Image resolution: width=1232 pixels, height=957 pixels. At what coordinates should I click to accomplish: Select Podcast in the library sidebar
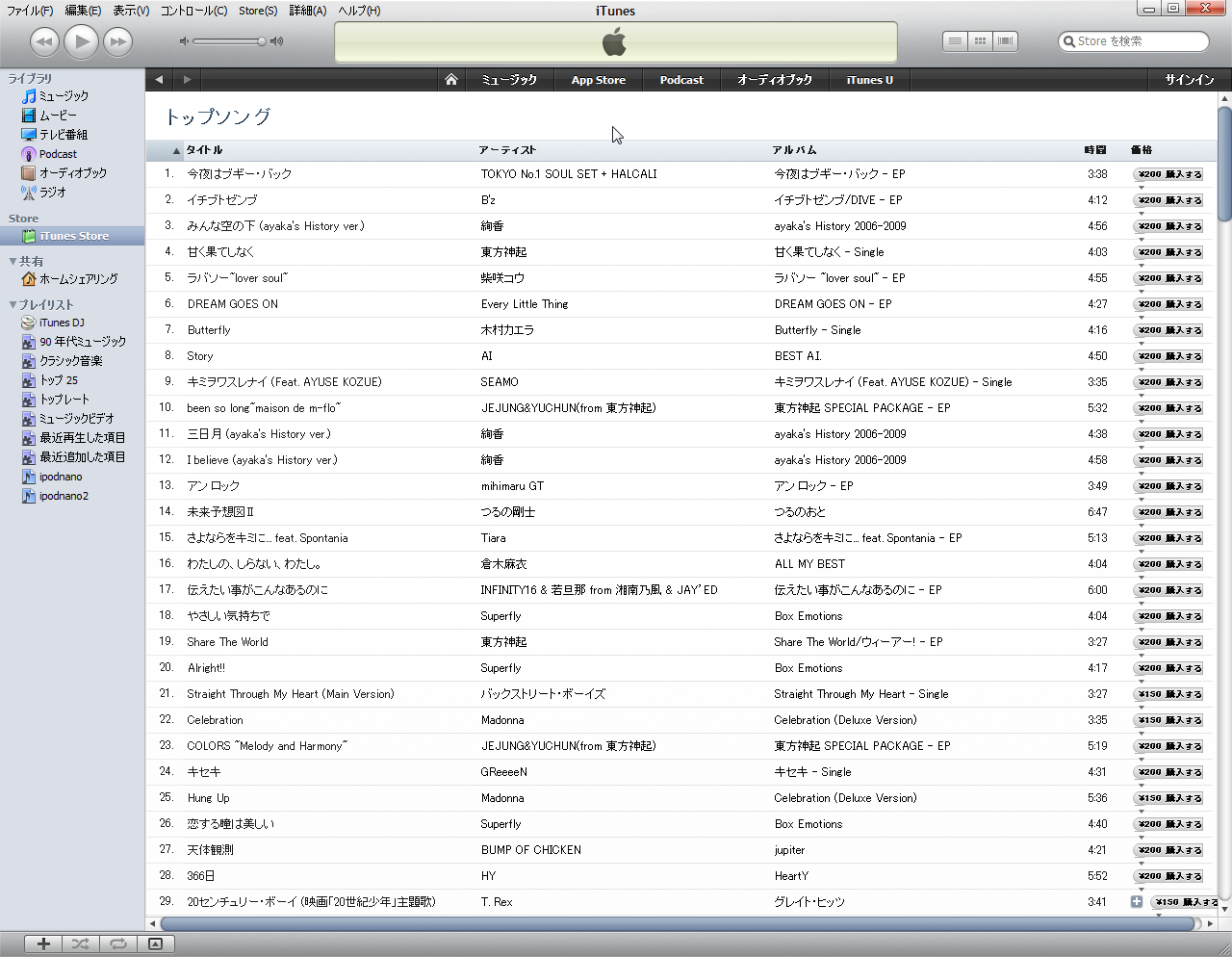pos(58,154)
